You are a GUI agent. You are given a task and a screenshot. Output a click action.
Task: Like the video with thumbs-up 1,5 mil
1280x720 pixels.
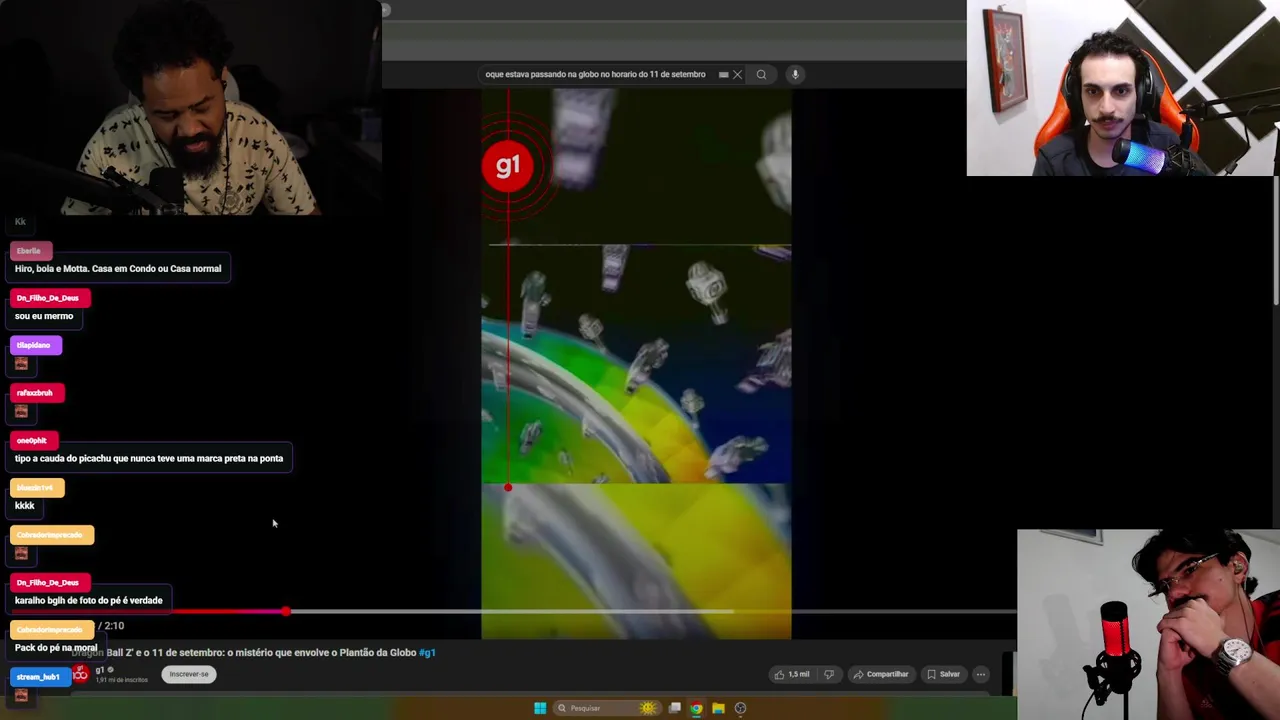coord(791,674)
